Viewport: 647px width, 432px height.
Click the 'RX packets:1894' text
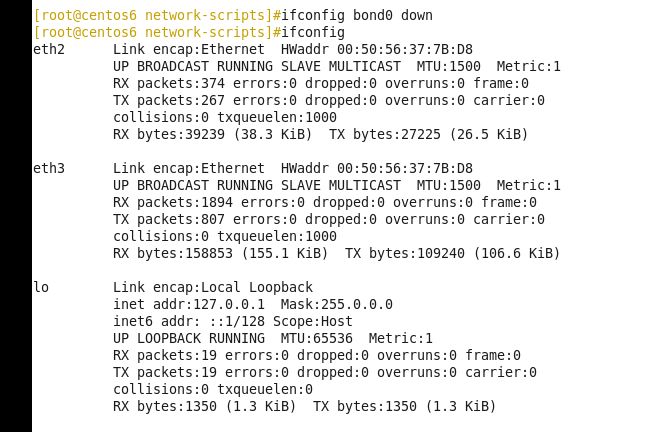pyautogui.click(x=173, y=202)
